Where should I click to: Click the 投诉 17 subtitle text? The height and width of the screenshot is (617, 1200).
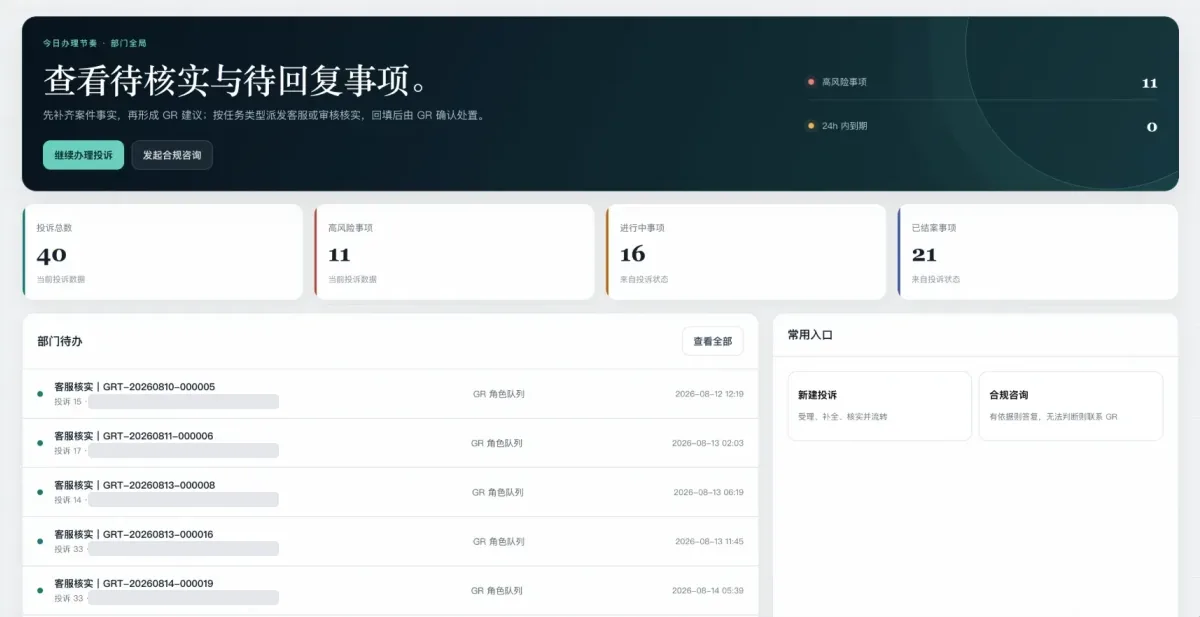click(68, 450)
